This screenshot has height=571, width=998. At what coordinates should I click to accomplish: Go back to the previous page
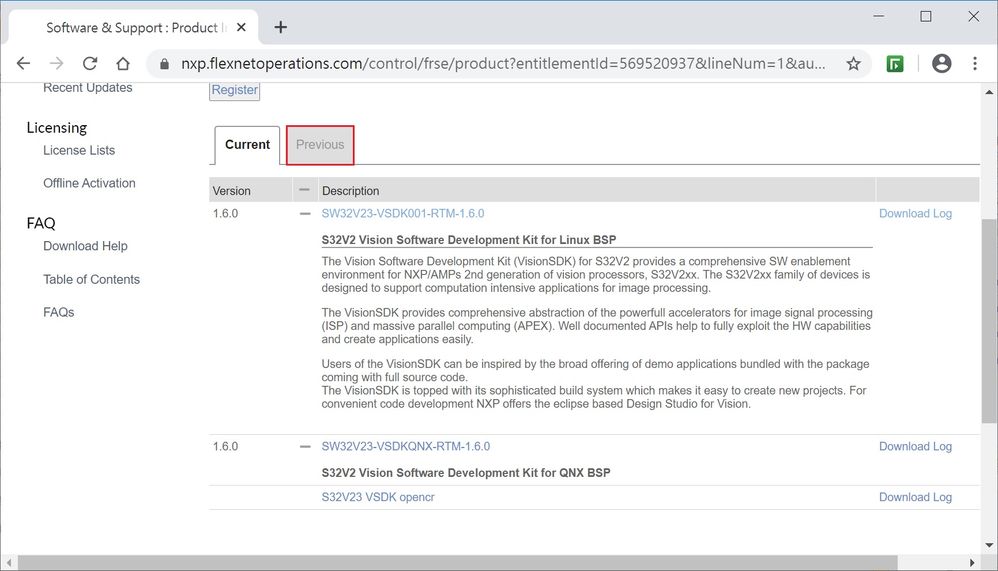click(x=24, y=63)
